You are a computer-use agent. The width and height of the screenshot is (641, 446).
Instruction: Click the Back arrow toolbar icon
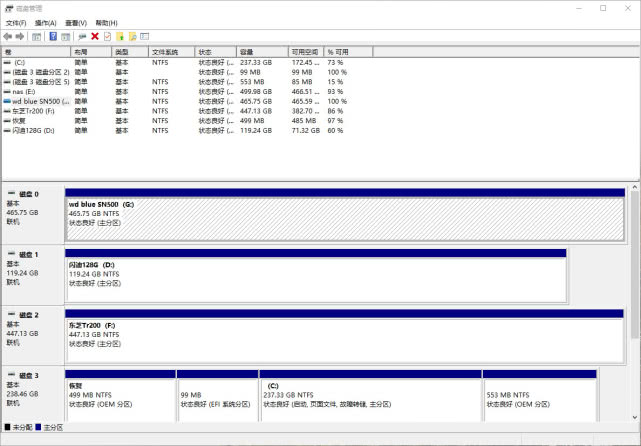(7, 36)
